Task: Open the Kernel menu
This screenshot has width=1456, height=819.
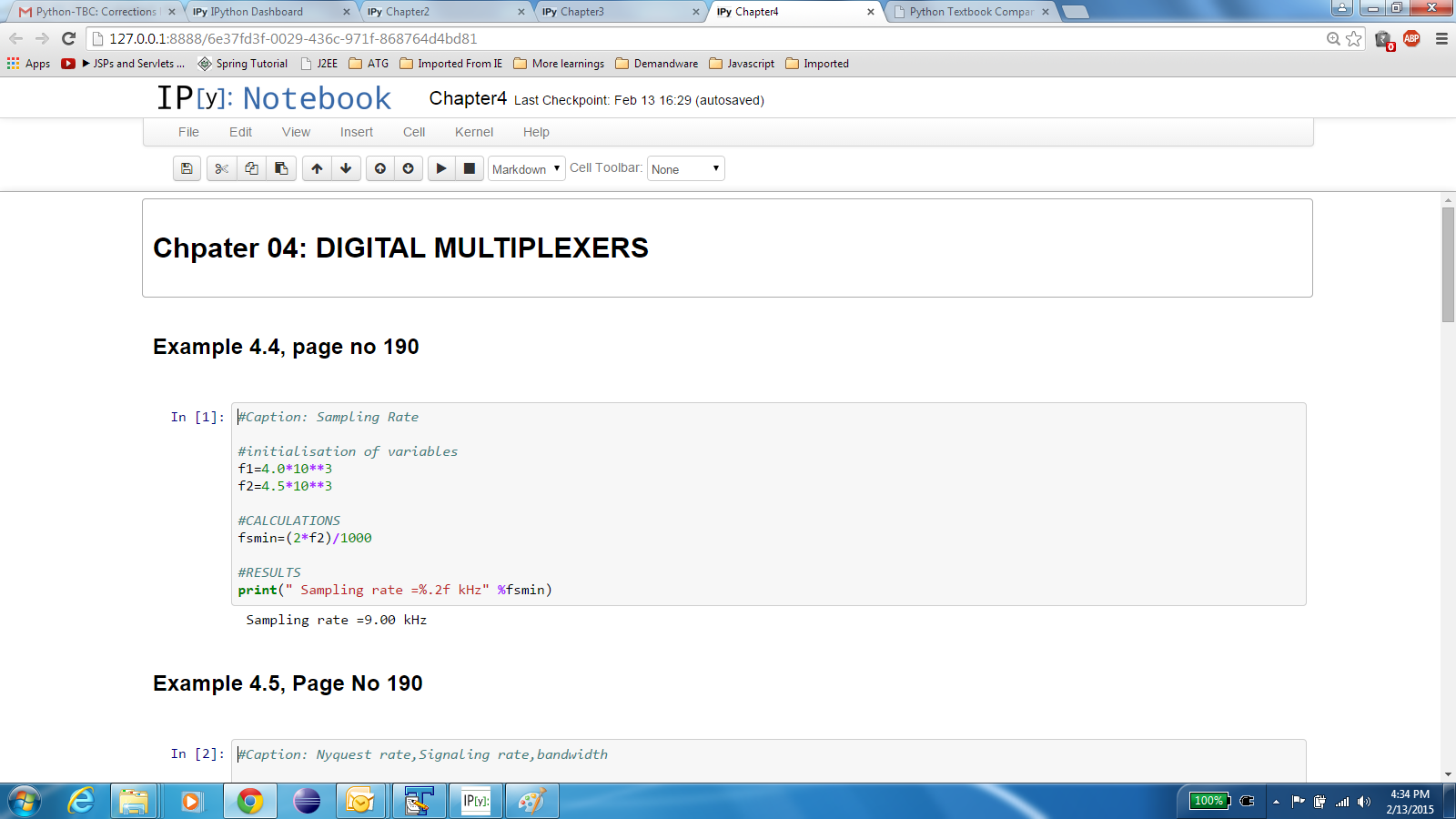Action: 474,132
